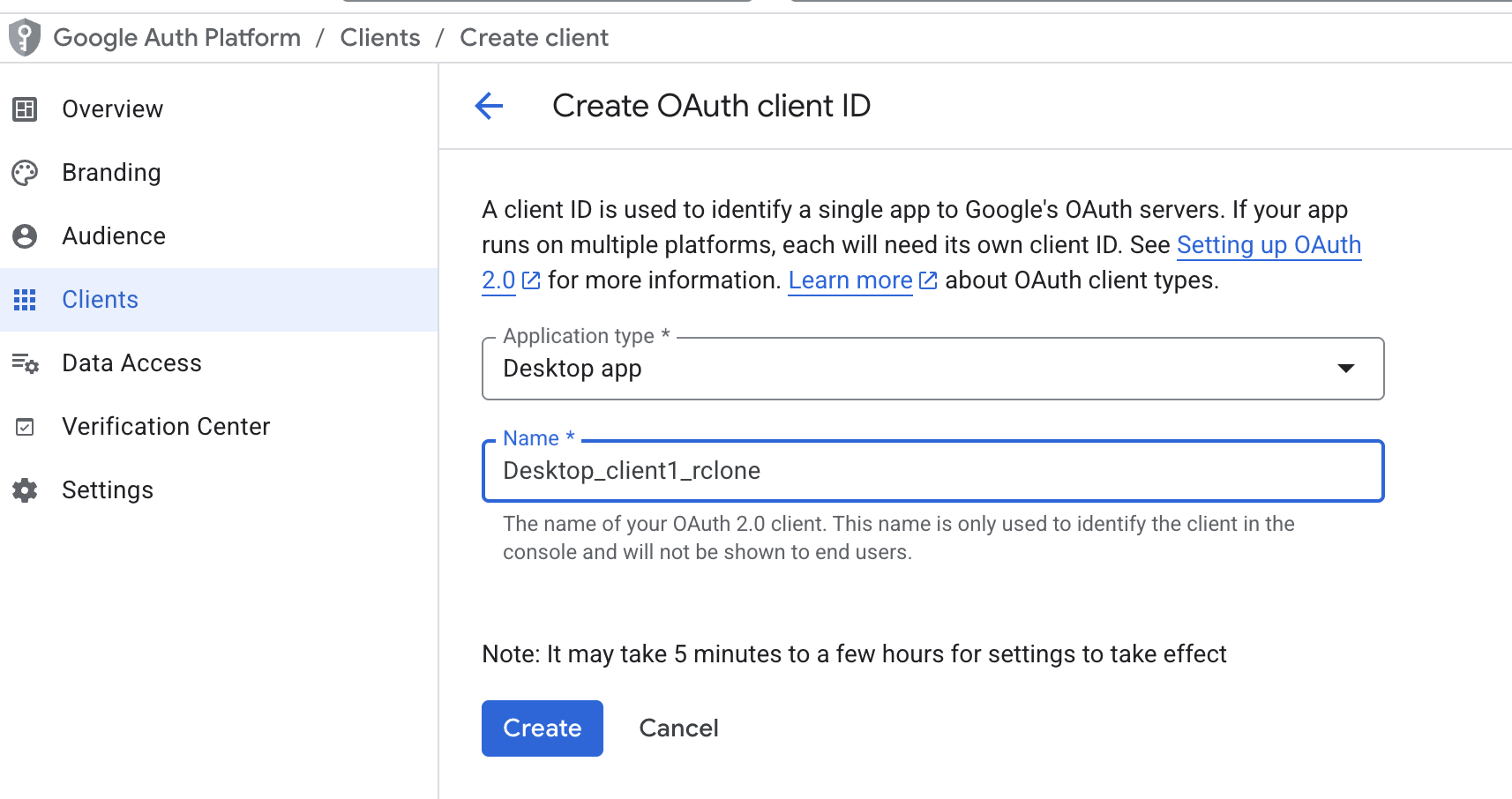This screenshot has height=799, width=1512.
Task: Click 'Clients' in the breadcrumb
Action: [x=380, y=38]
